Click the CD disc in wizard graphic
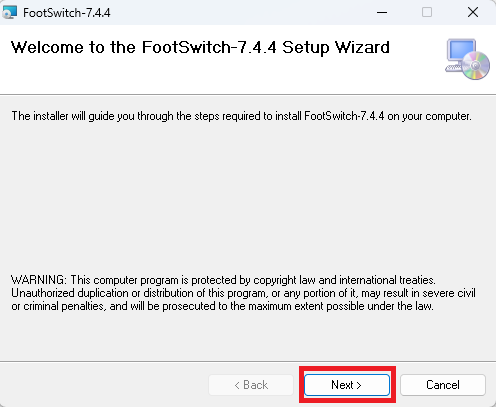496x407 pixels. [475, 65]
